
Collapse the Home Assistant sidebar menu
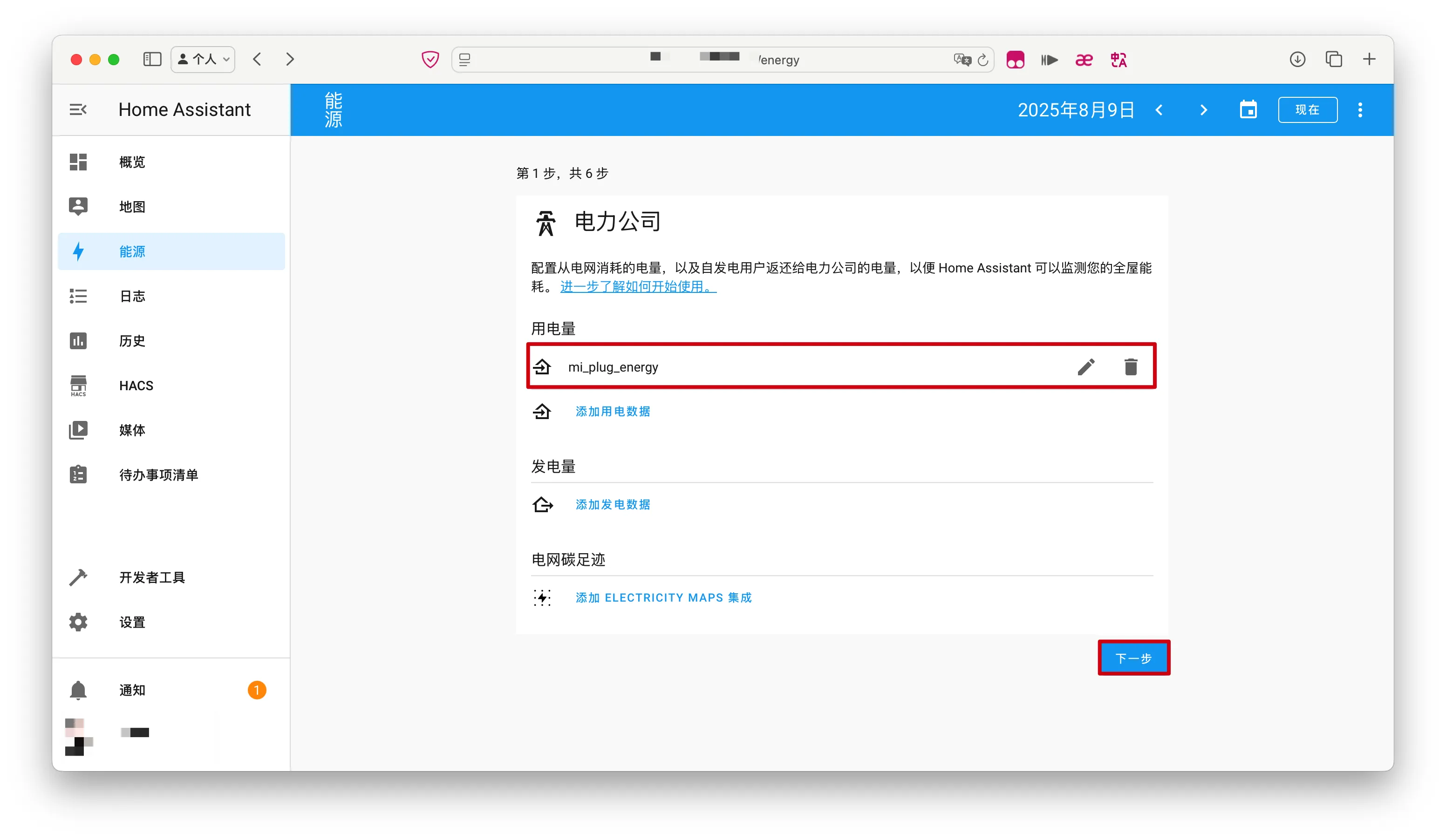coord(78,109)
